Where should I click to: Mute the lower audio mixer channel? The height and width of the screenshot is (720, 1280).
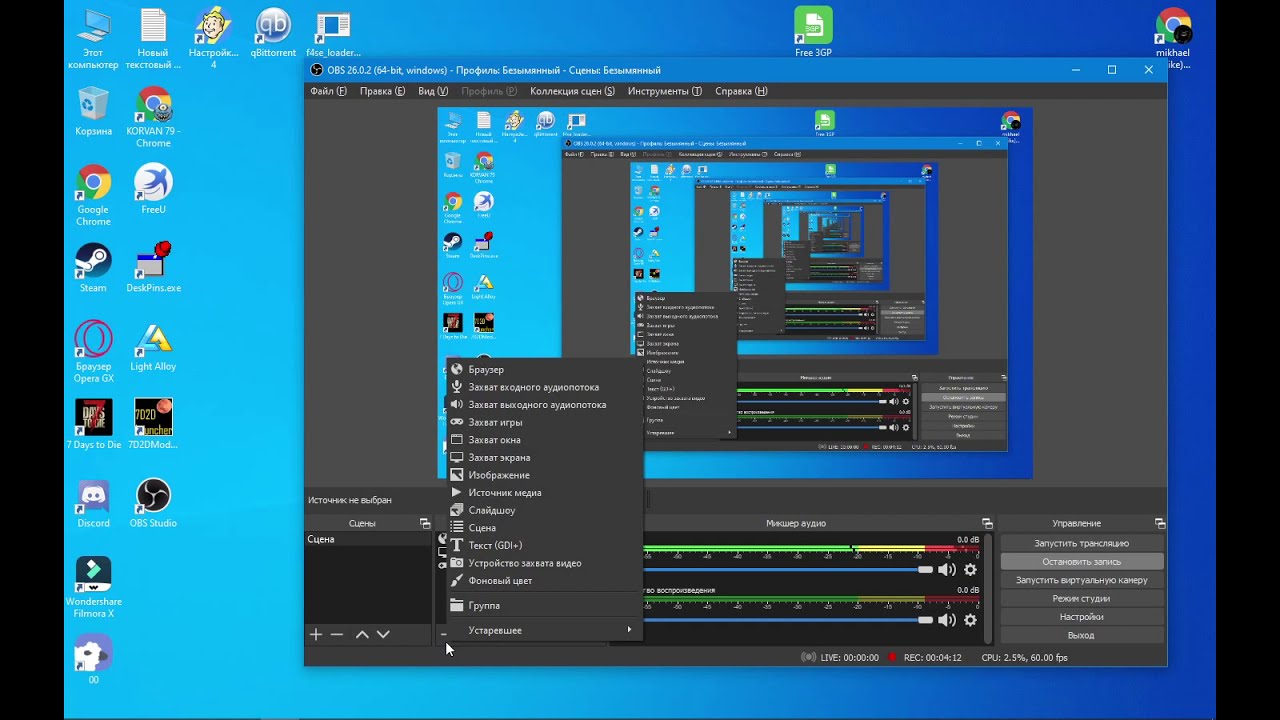point(946,620)
